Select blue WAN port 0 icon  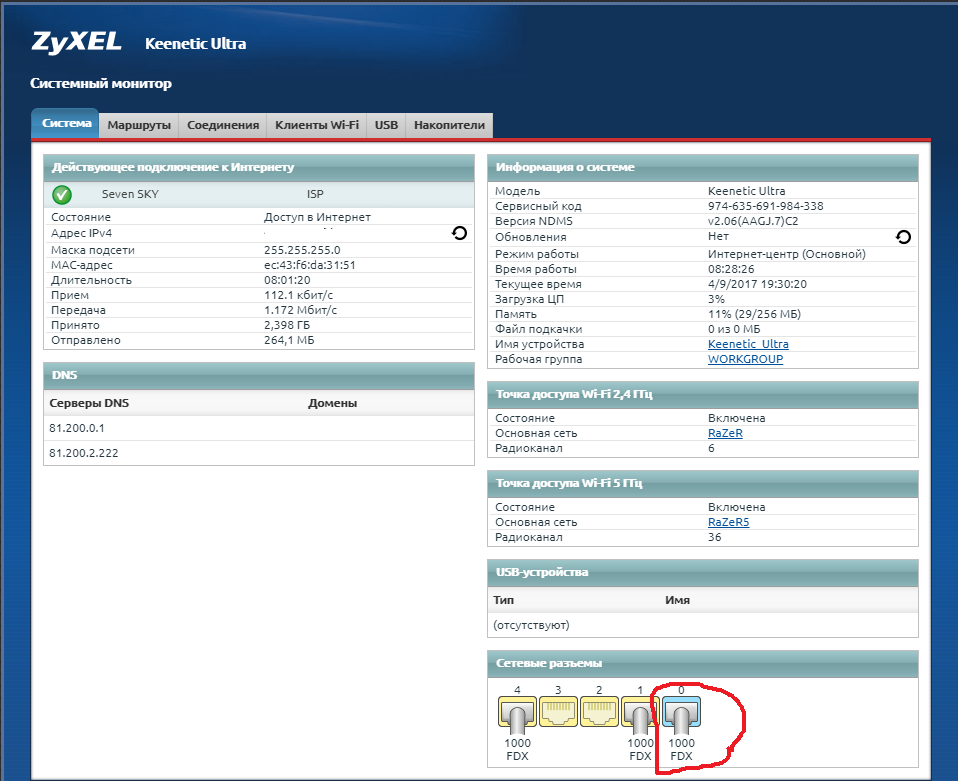[x=681, y=712]
